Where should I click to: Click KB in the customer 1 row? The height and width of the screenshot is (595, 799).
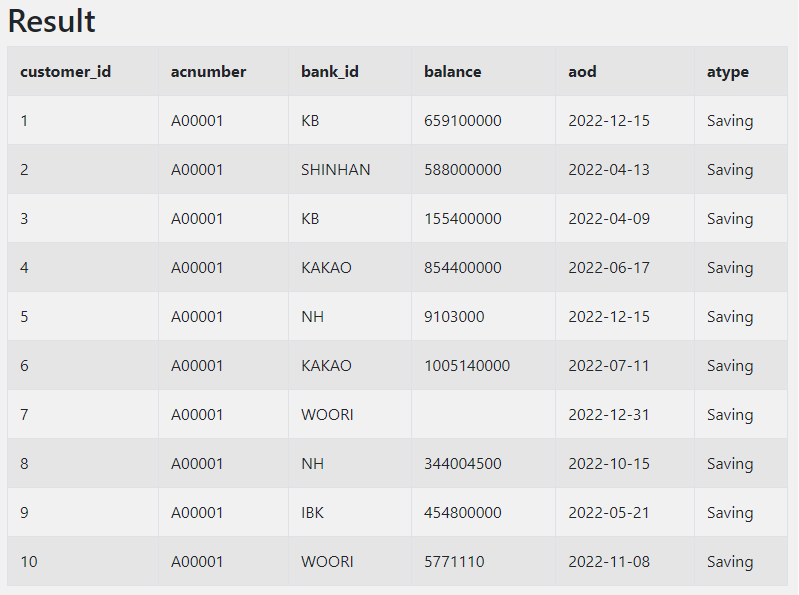(310, 121)
